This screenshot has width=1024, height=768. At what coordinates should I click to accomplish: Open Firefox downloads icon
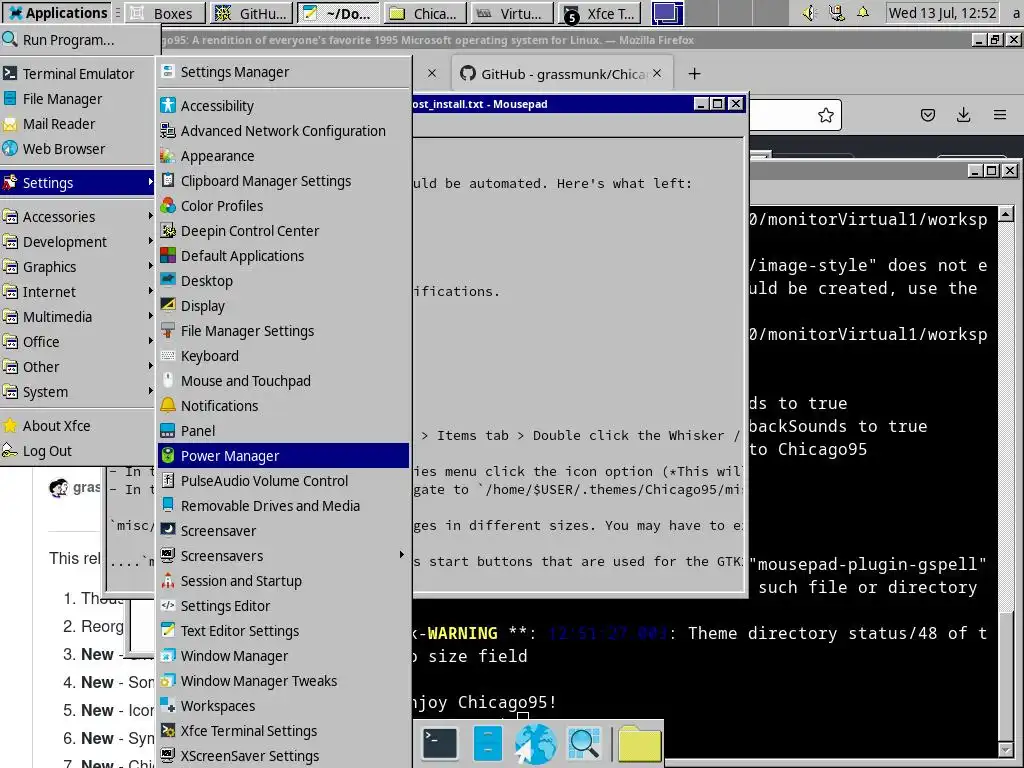pos(963,116)
